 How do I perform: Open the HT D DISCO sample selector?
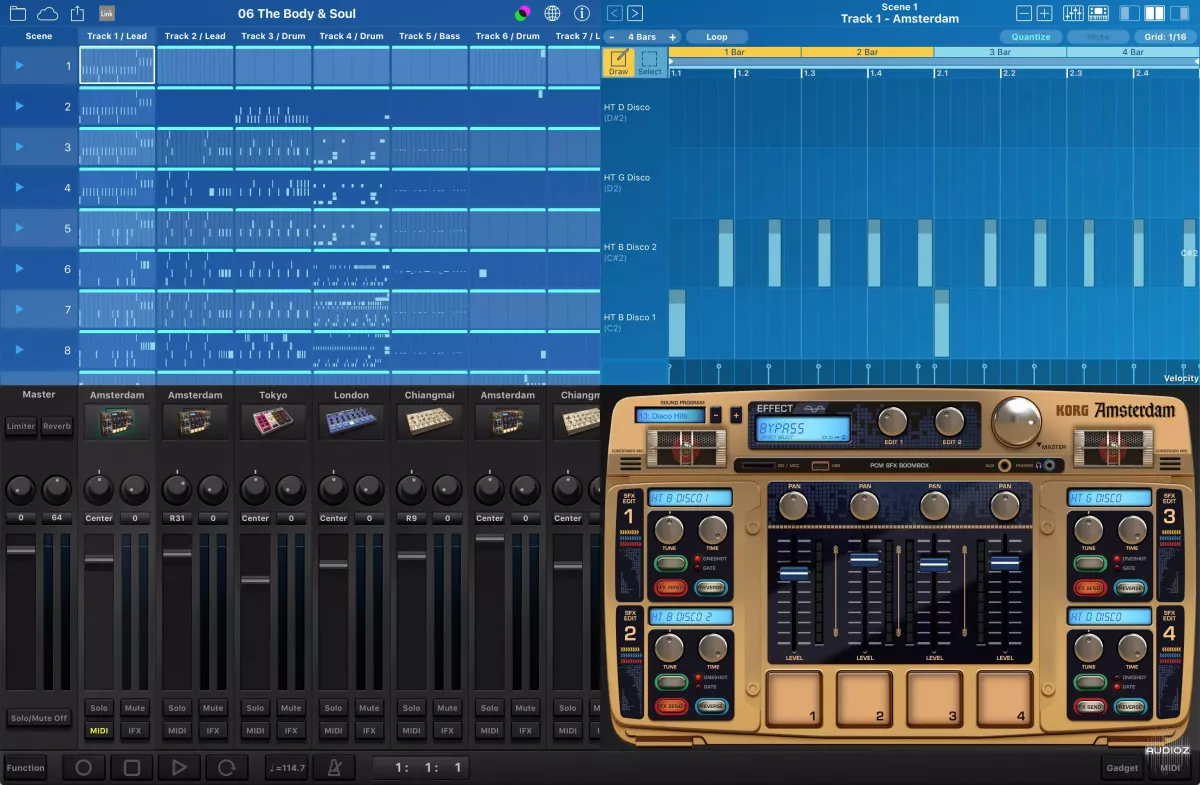click(x=1109, y=617)
